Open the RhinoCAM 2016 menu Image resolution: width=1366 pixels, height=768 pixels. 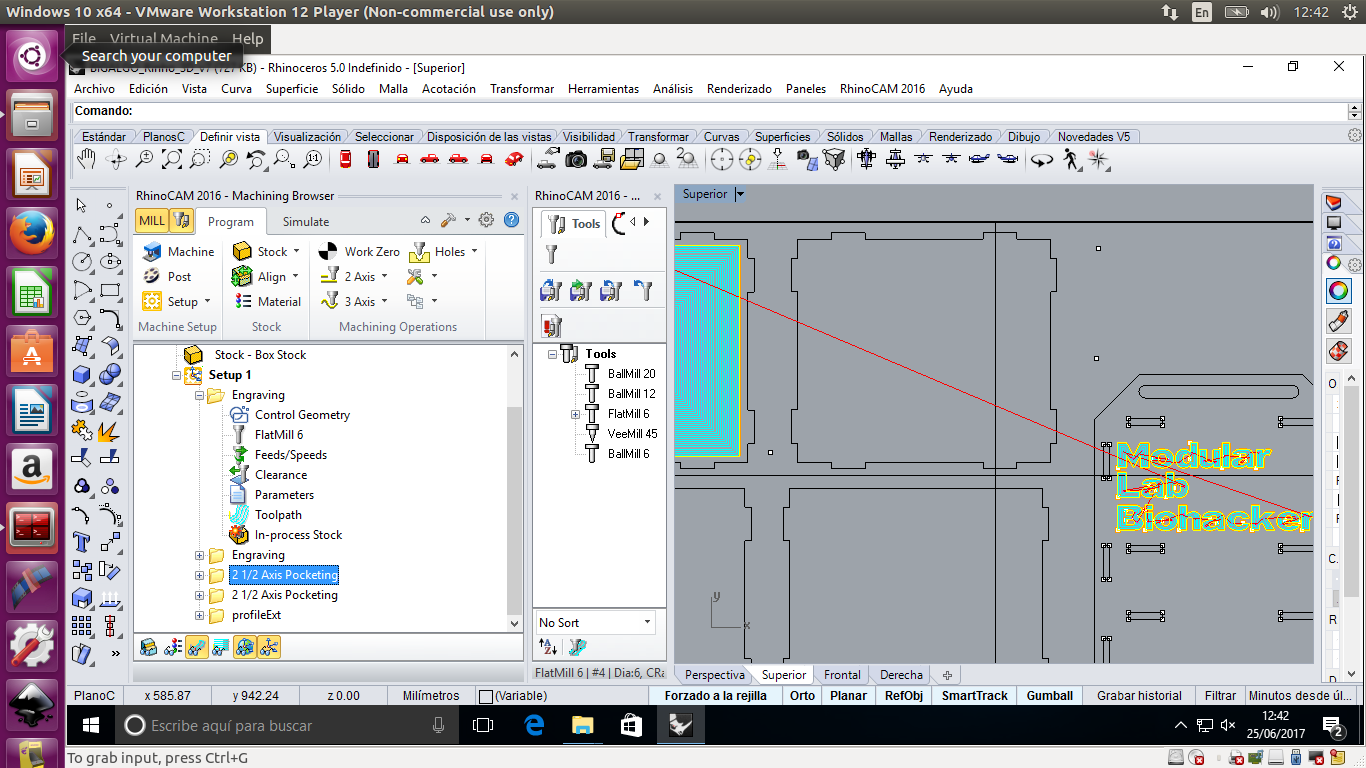point(882,89)
